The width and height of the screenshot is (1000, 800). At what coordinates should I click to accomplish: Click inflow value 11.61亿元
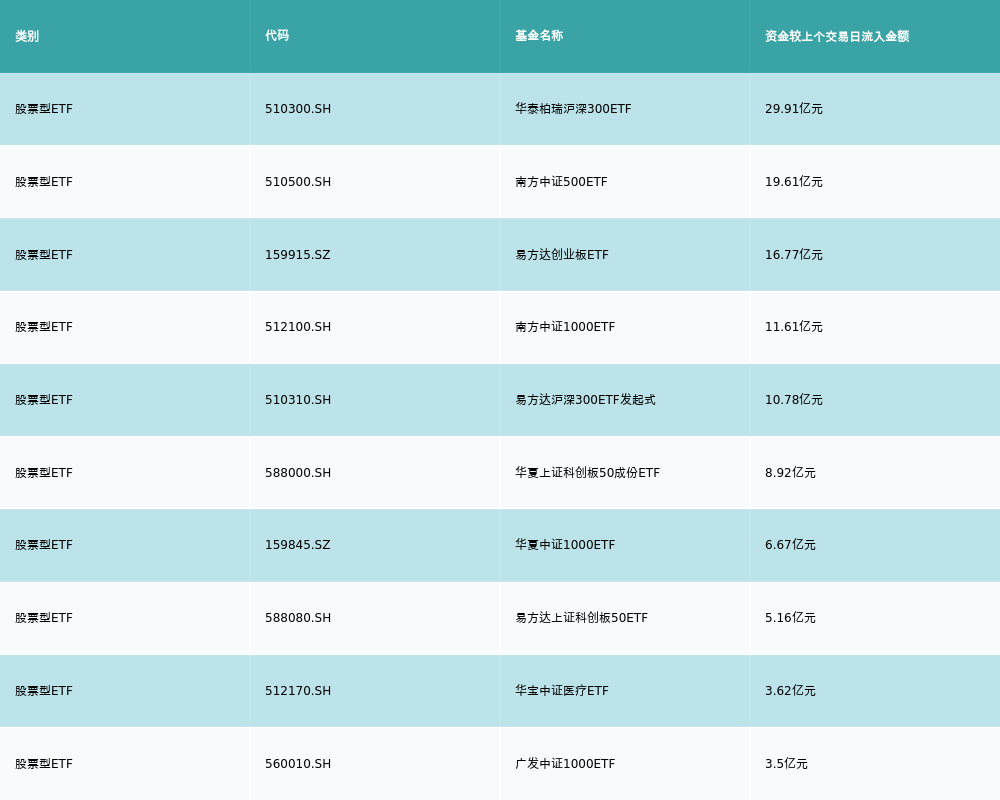point(794,327)
